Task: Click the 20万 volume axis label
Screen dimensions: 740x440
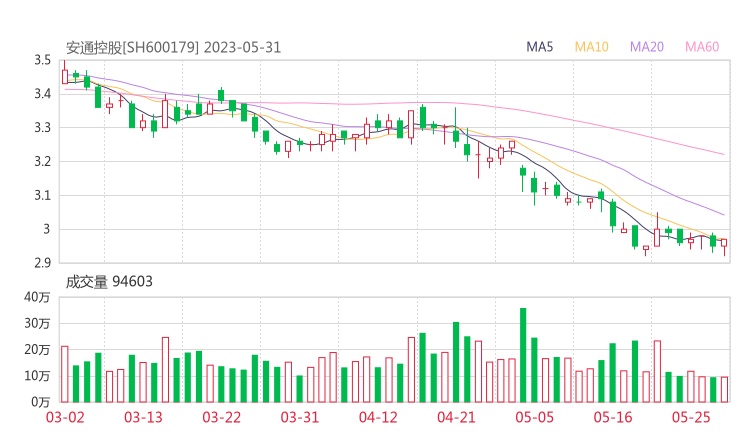Action: coord(37,350)
